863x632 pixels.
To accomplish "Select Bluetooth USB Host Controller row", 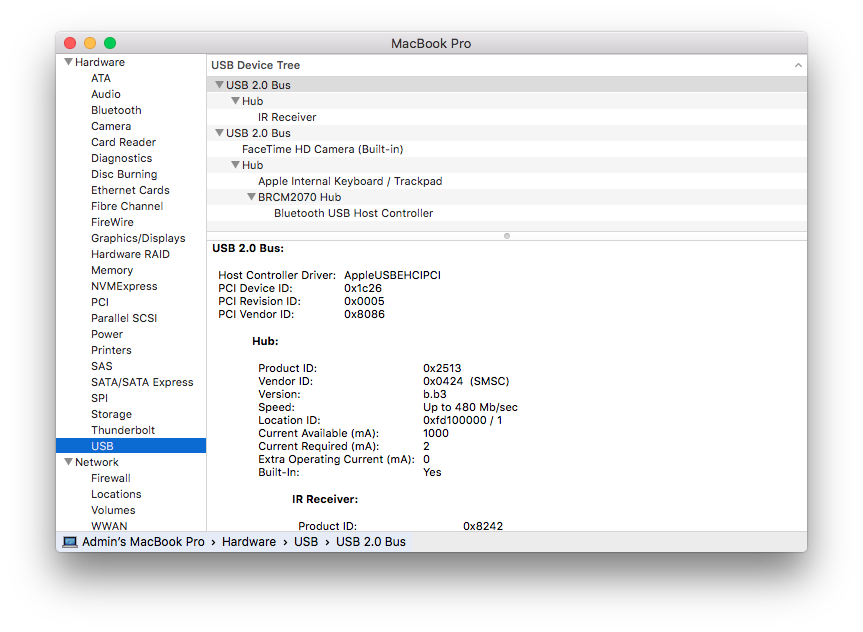I will [507, 213].
